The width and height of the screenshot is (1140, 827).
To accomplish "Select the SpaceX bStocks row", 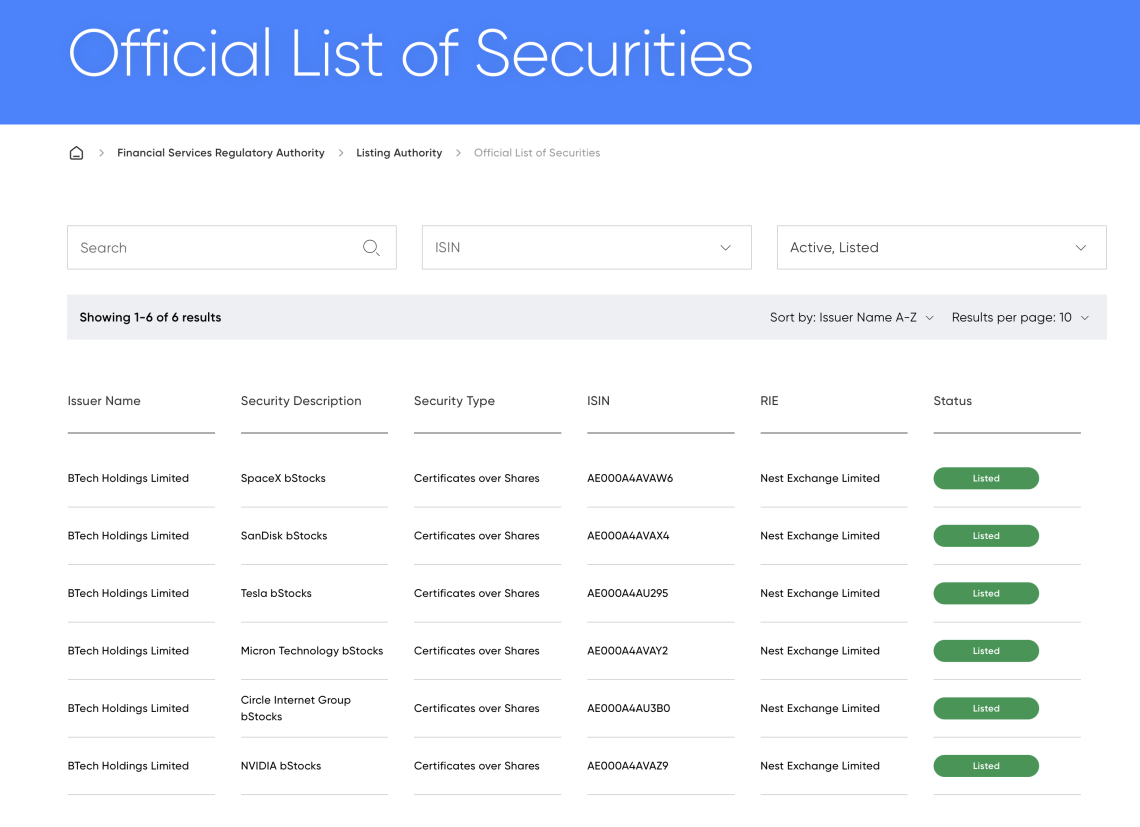I will pyautogui.click(x=574, y=478).
